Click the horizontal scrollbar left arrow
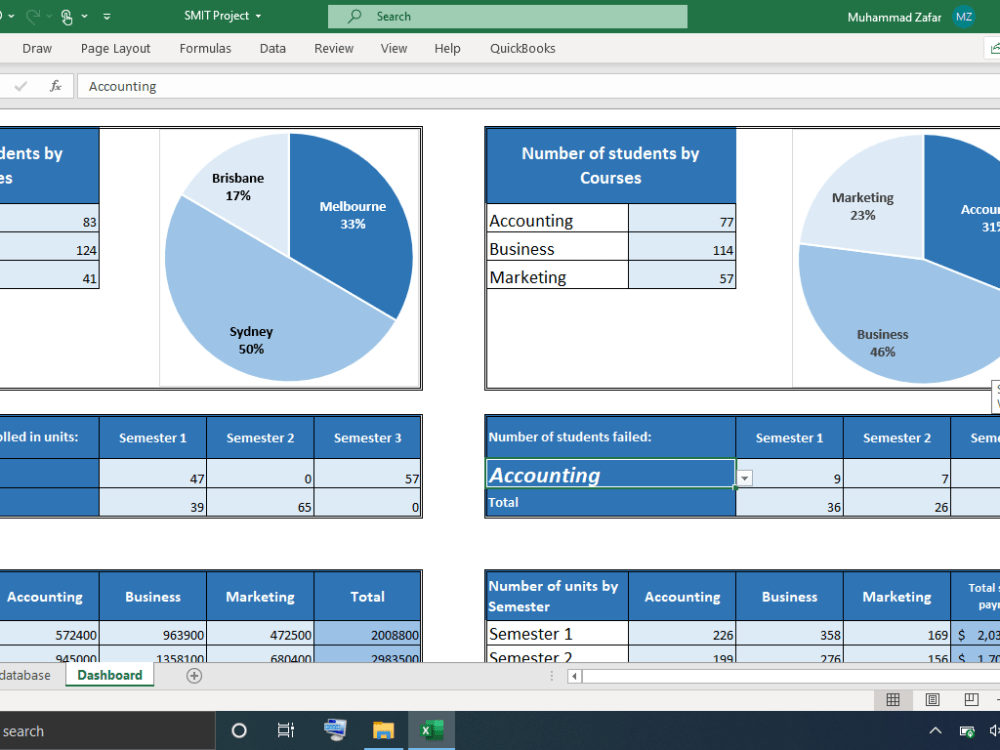The height and width of the screenshot is (750, 1000). tap(572, 676)
